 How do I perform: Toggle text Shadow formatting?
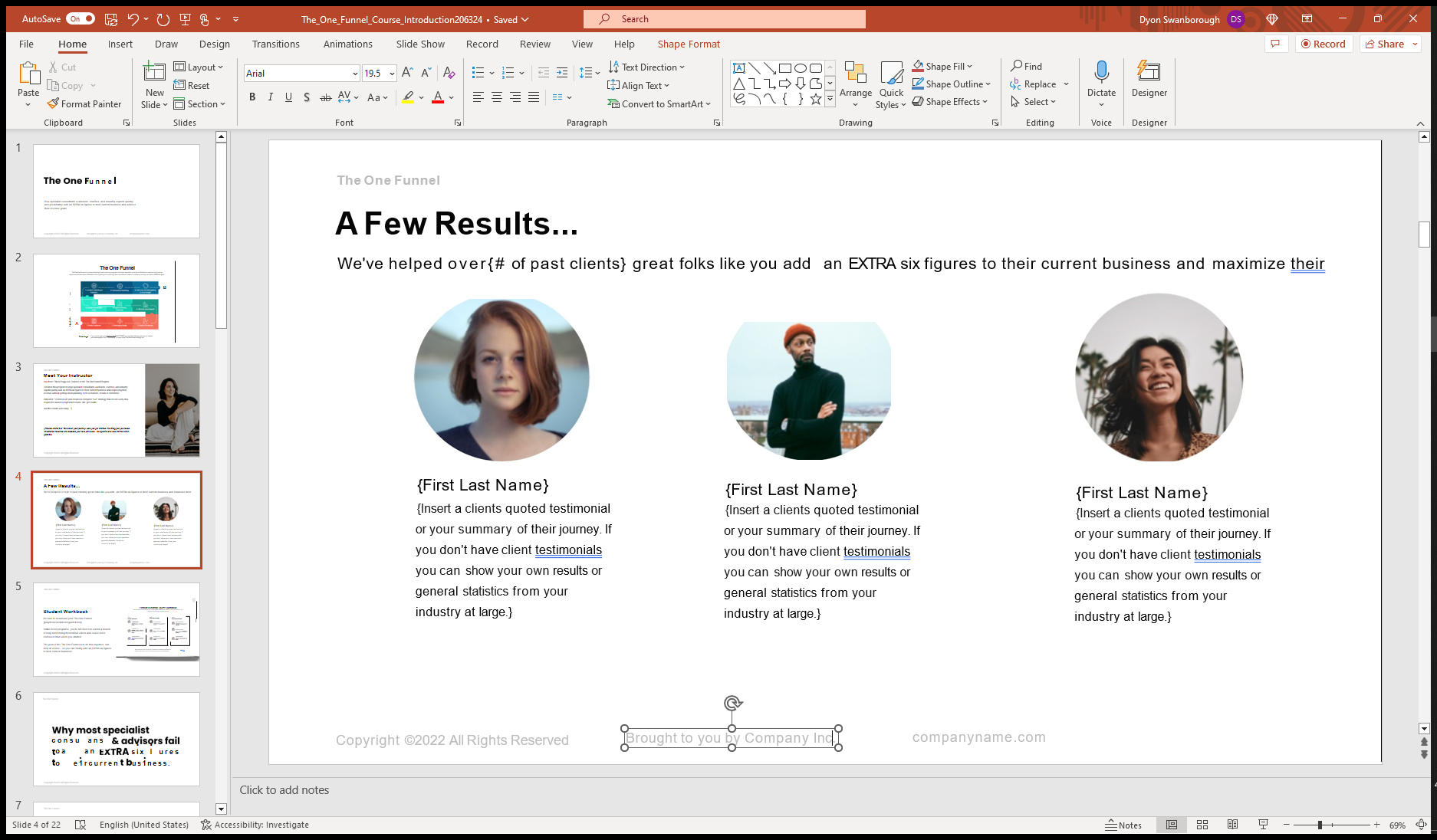307,97
